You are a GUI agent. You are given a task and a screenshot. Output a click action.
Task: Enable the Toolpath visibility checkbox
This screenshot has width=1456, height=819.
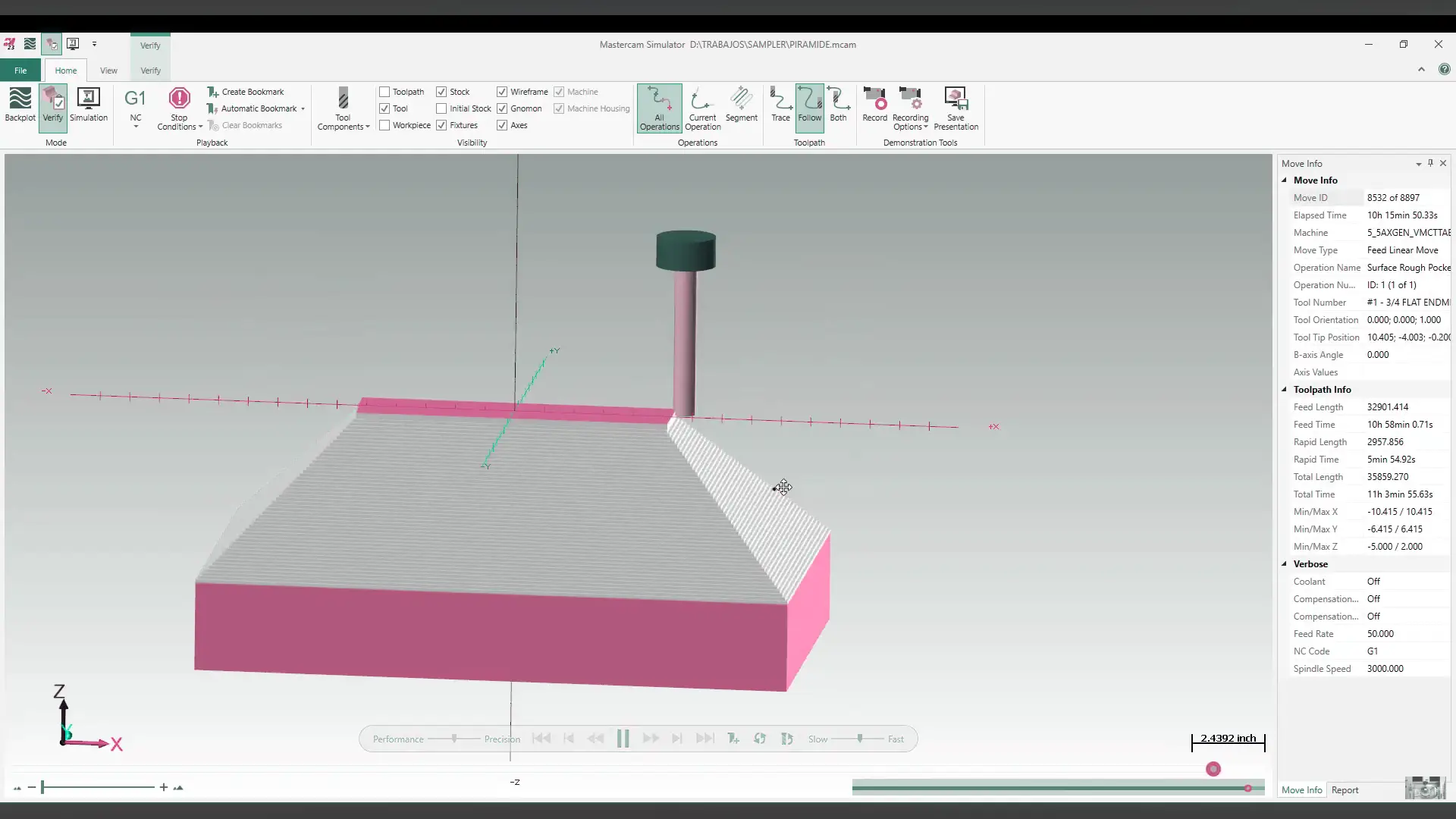(384, 92)
